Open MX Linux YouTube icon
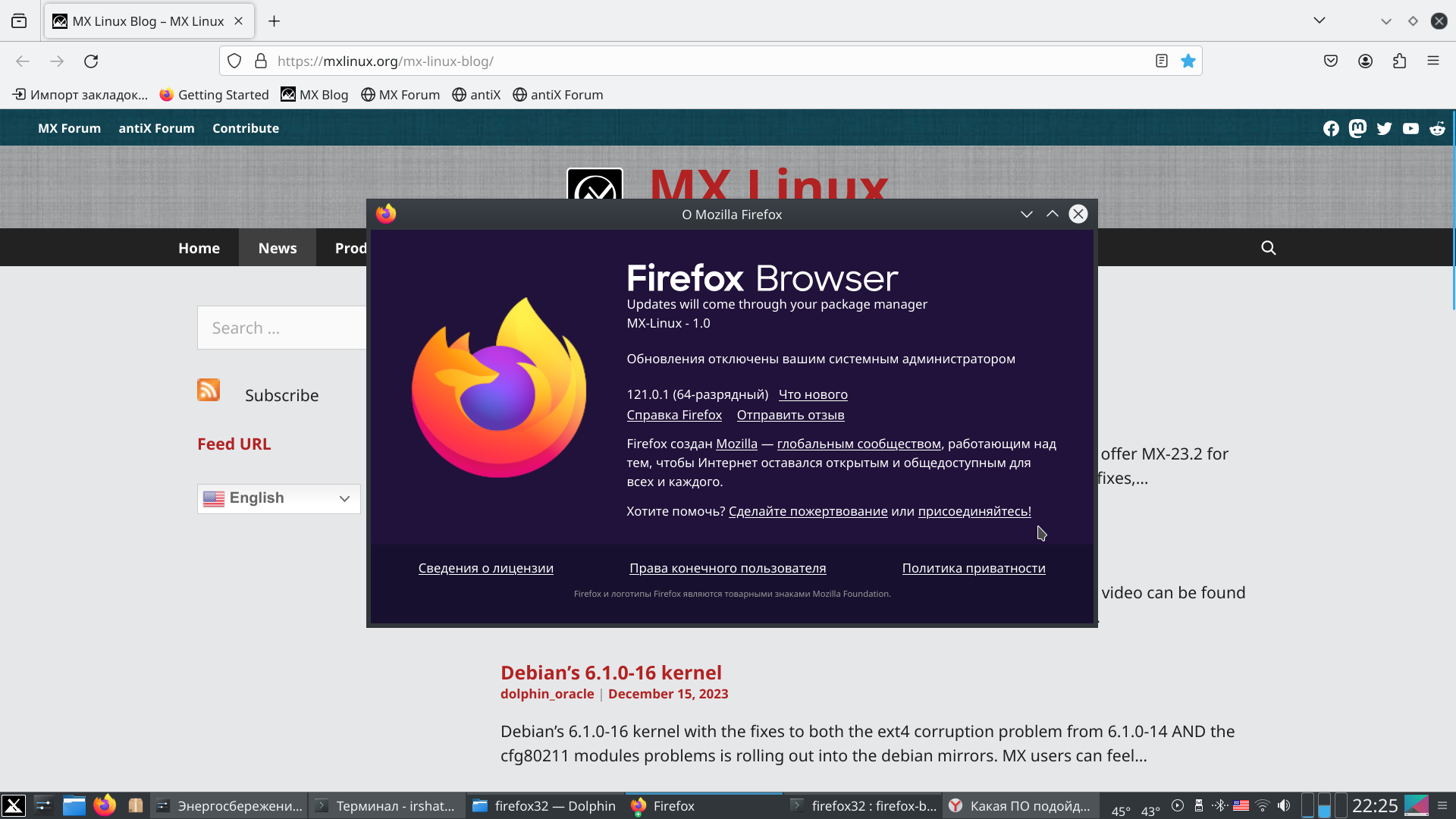 tap(1410, 129)
